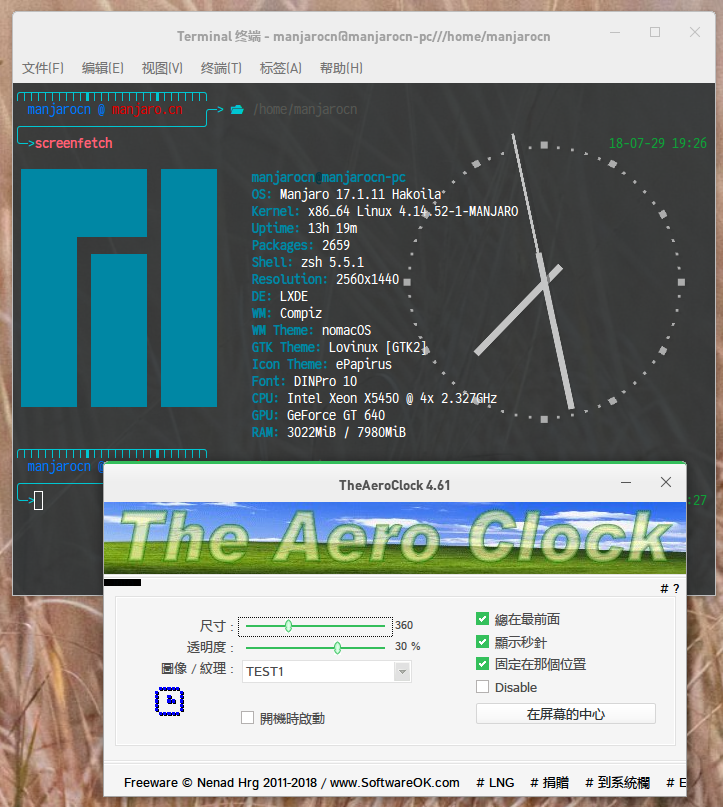Click the 360 size value
Image resolution: width=723 pixels, height=807 pixels.
[x=404, y=625]
